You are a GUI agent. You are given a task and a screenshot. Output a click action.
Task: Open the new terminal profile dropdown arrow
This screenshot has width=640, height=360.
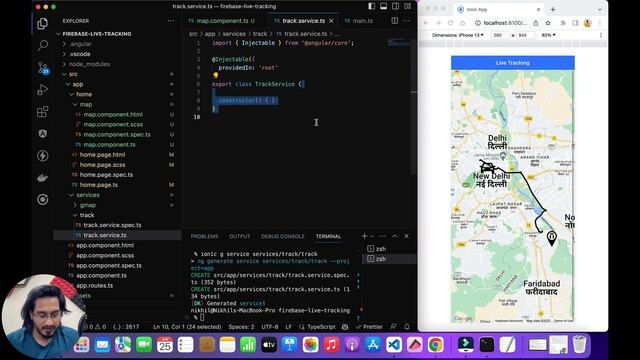[372, 236]
